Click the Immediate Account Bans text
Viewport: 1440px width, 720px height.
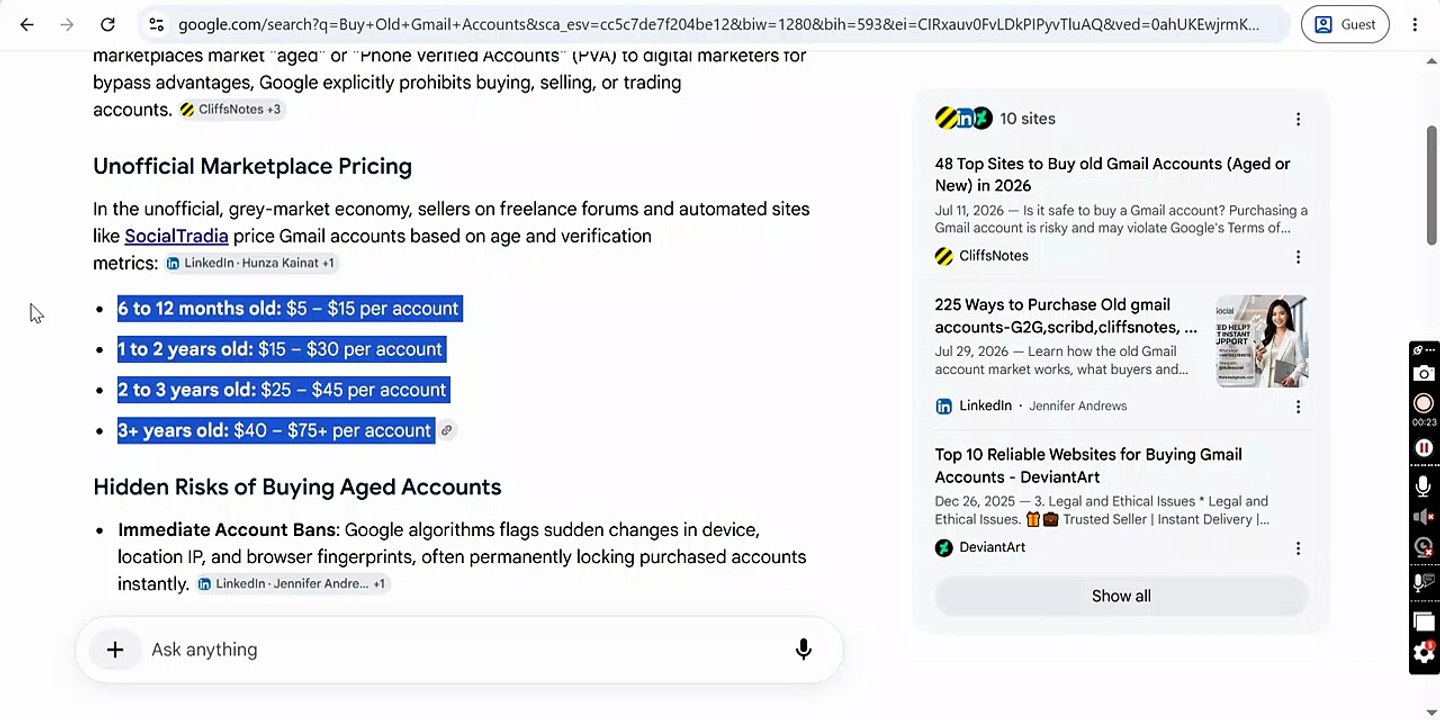(228, 530)
